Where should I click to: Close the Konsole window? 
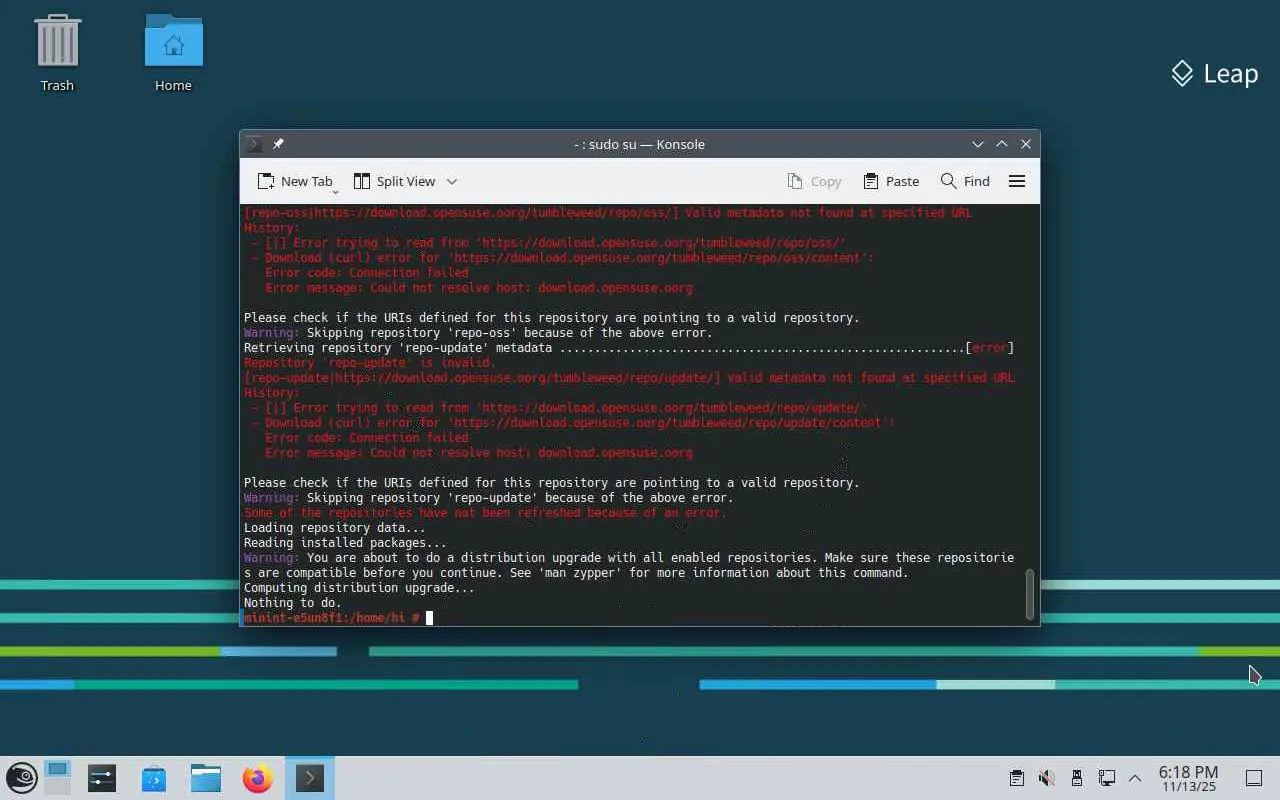coord(1026,144)
